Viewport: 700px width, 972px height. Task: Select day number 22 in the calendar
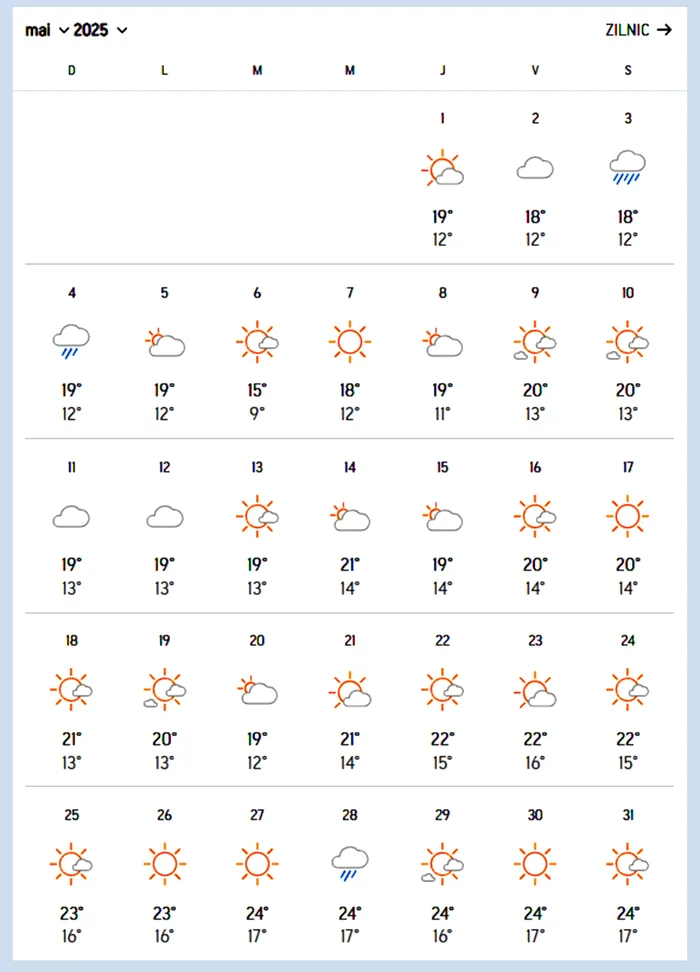coord(443,641)
